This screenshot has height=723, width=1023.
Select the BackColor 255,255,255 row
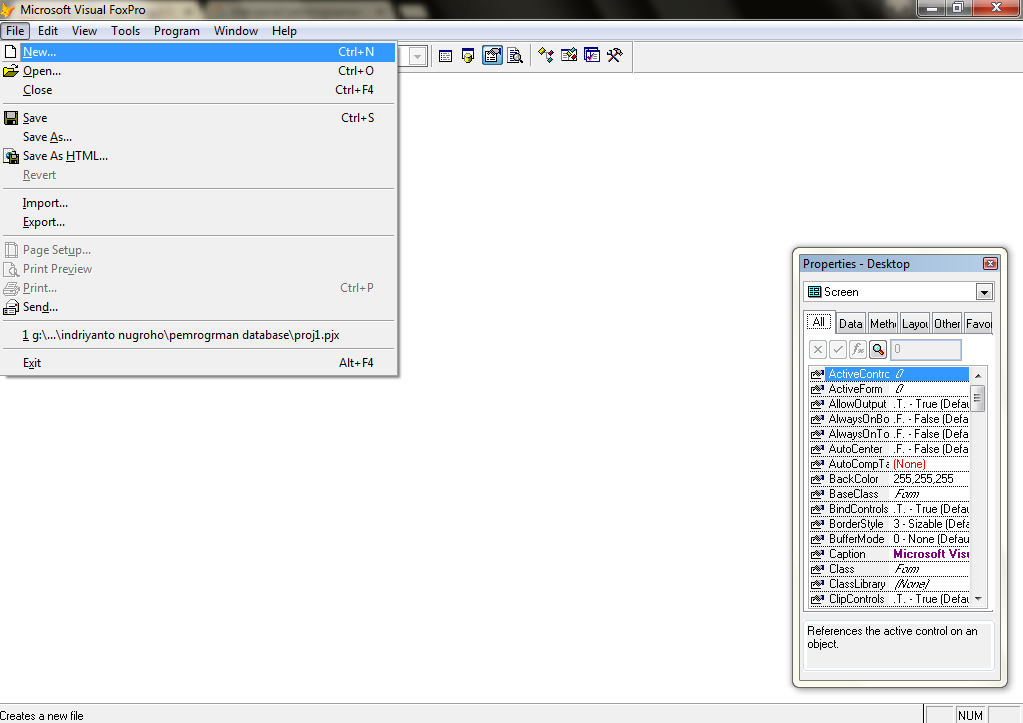[x=889, y=479]
